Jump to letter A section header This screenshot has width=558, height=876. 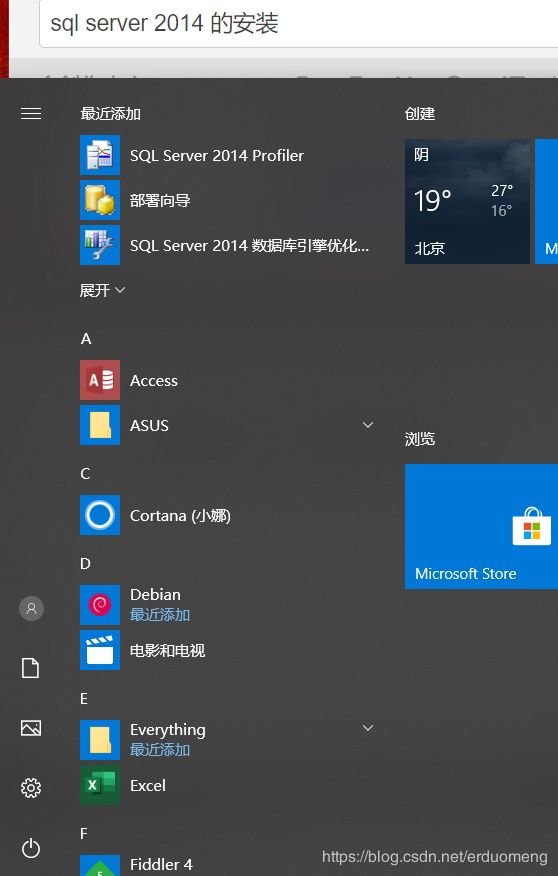pyautogui.click(x=86, y=339)
